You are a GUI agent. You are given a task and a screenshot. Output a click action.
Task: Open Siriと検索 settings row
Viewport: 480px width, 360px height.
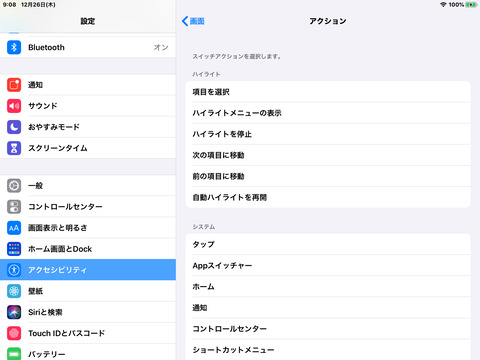pos(88,312)
